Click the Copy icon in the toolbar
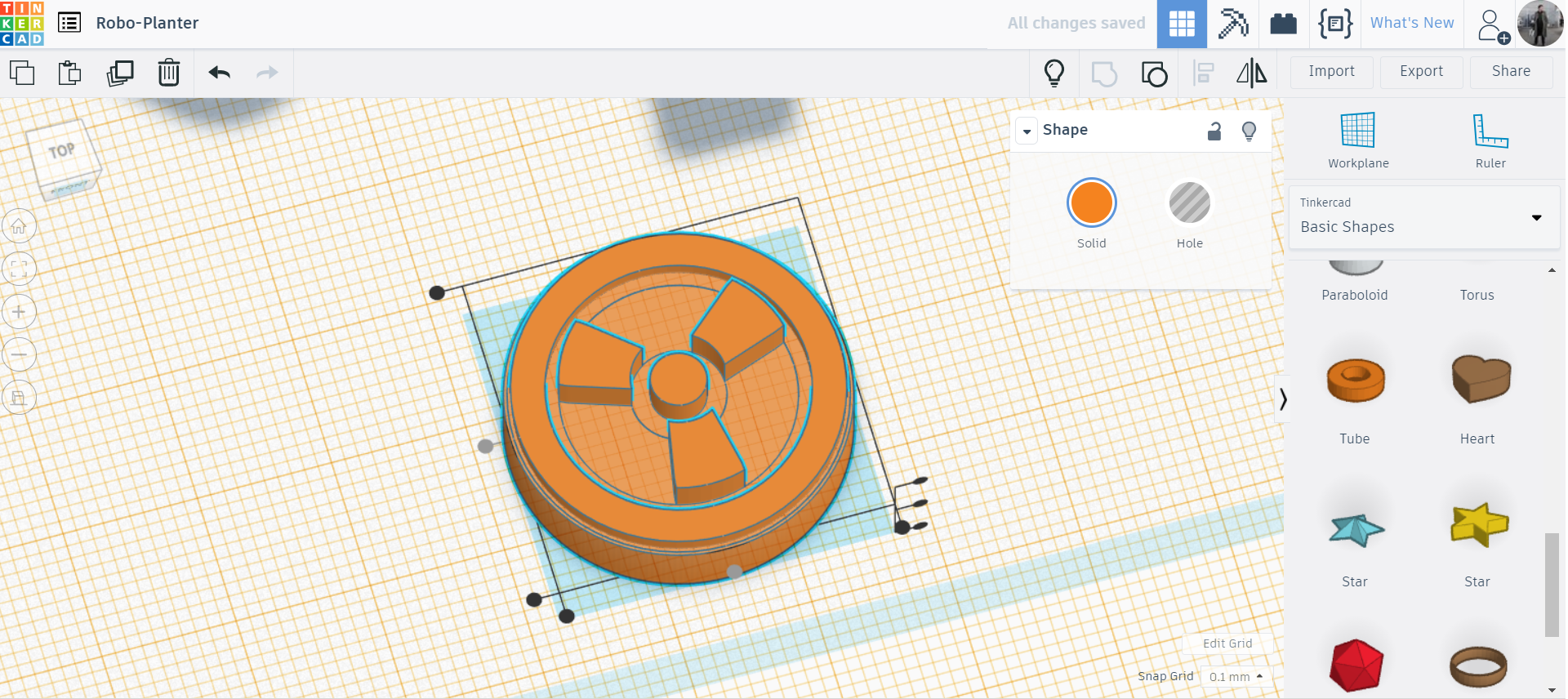Screen dimensions: 1568x699 (22, 73)
